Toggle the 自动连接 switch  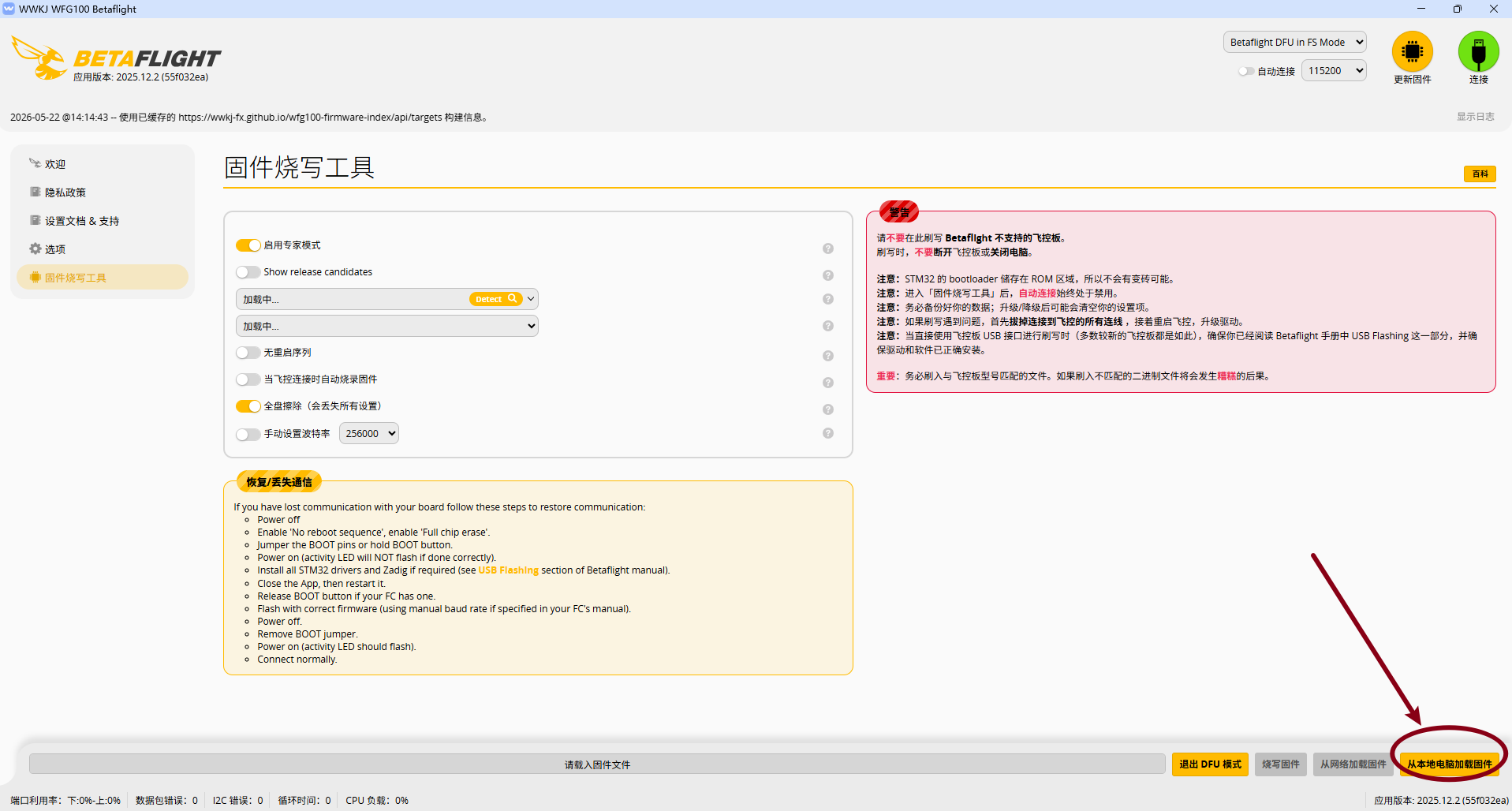1246,71
